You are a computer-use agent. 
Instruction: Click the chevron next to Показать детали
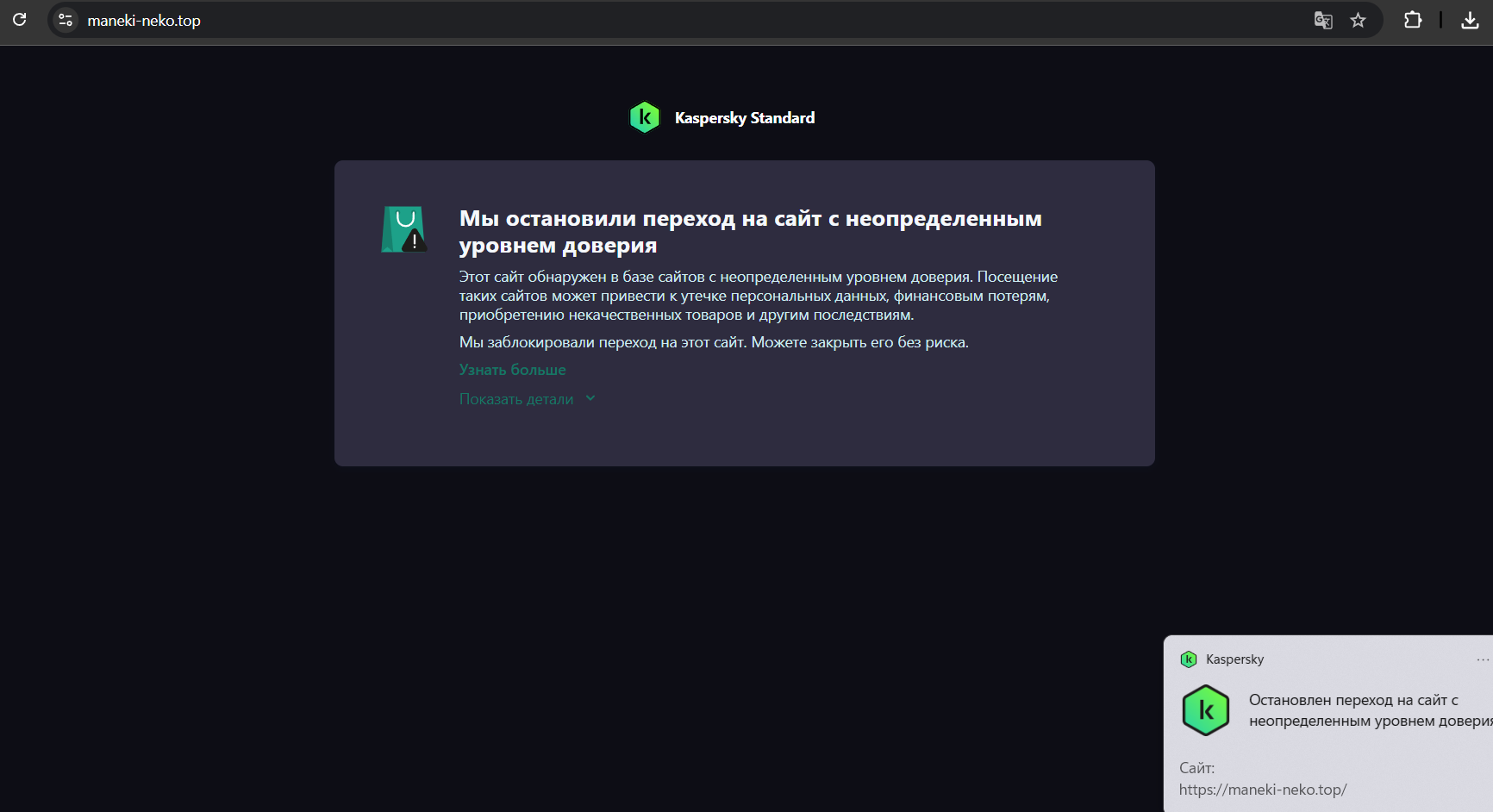pos(590,398)
